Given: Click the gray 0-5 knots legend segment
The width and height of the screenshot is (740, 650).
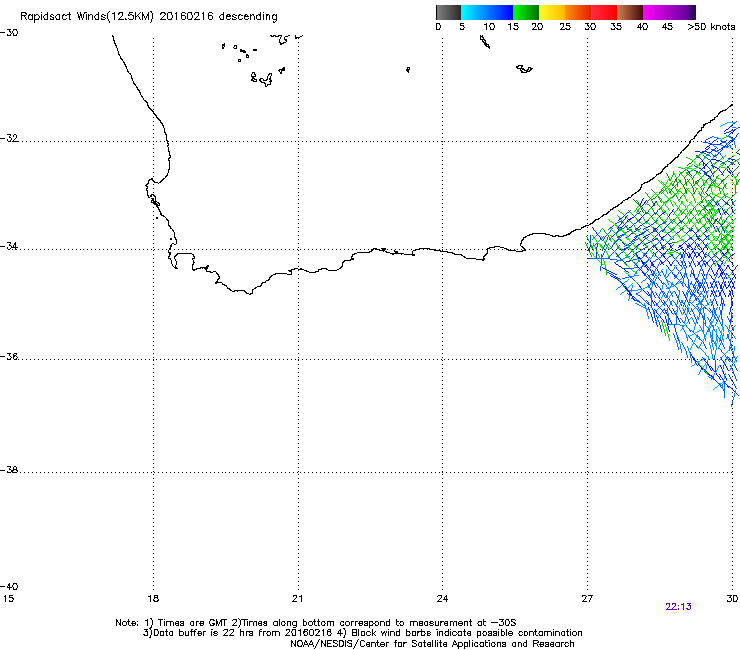Looking at the screenshot, I should tap(448, 12).
